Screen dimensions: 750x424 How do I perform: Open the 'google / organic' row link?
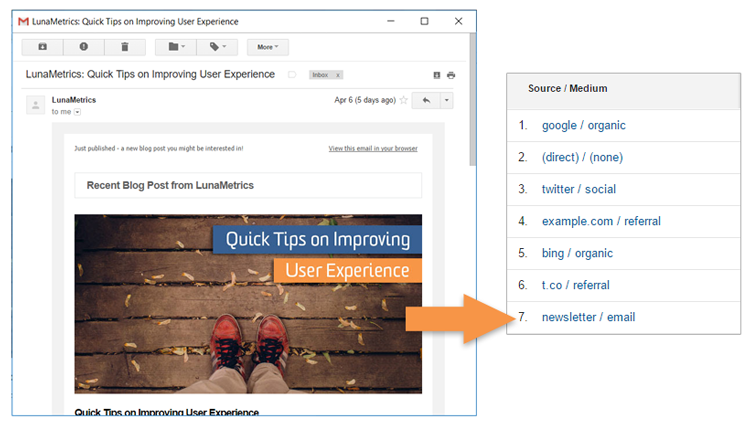(584, 125)
